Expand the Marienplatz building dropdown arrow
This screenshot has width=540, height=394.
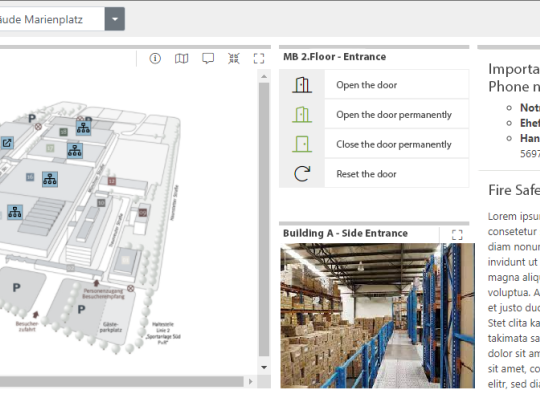click(115, 19)
